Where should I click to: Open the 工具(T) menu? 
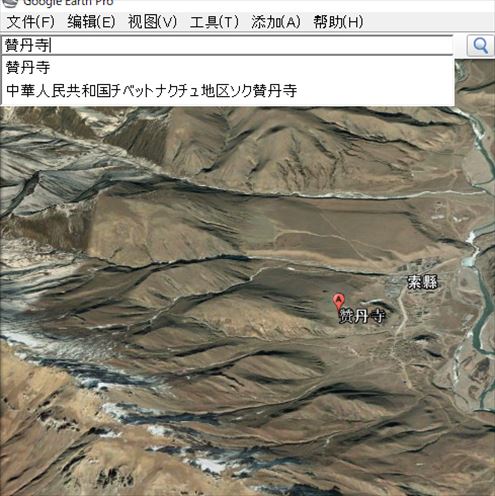[214, 22]
